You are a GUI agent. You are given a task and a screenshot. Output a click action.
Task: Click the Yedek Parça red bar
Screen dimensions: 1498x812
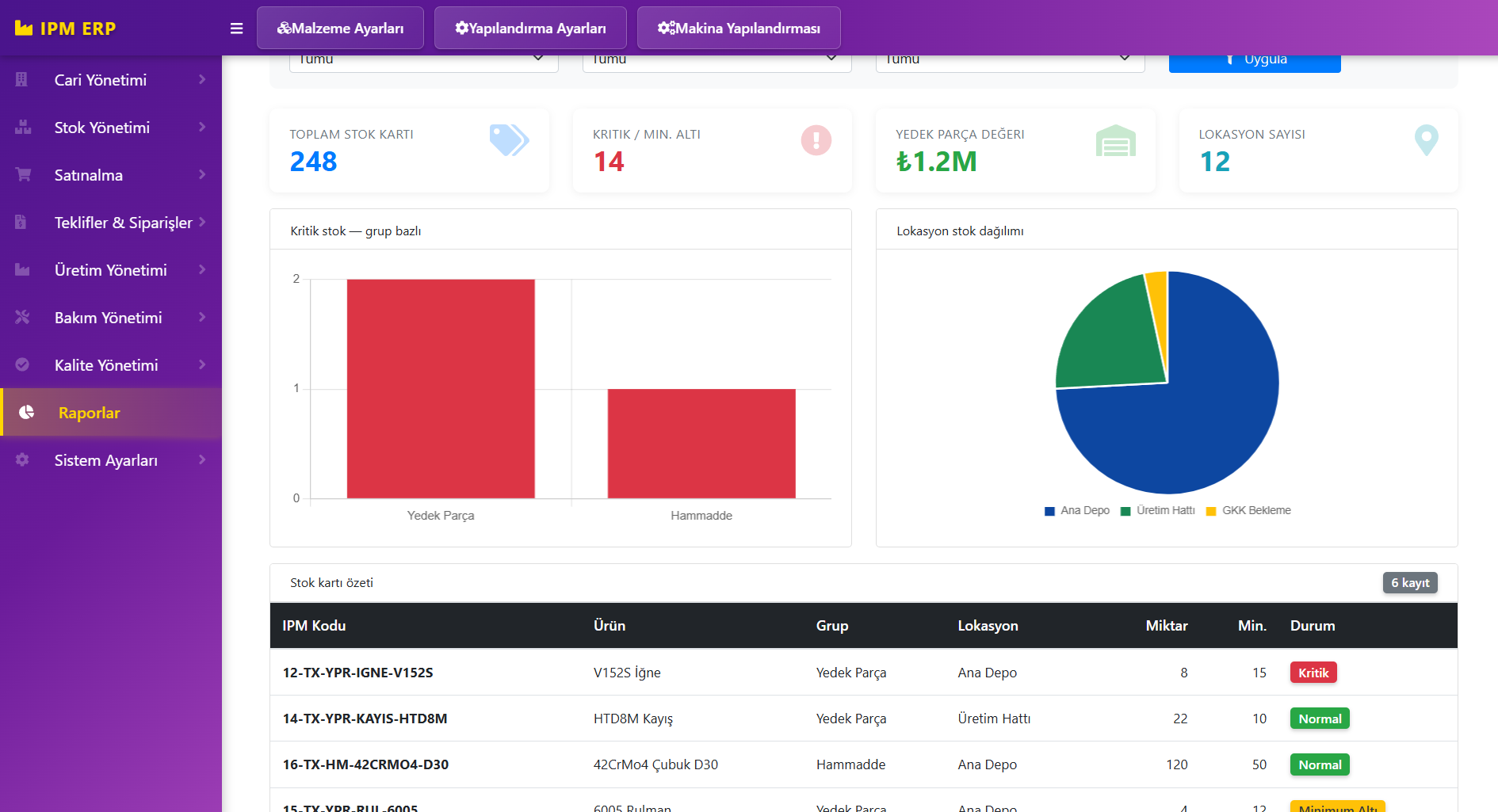point(441,388)
